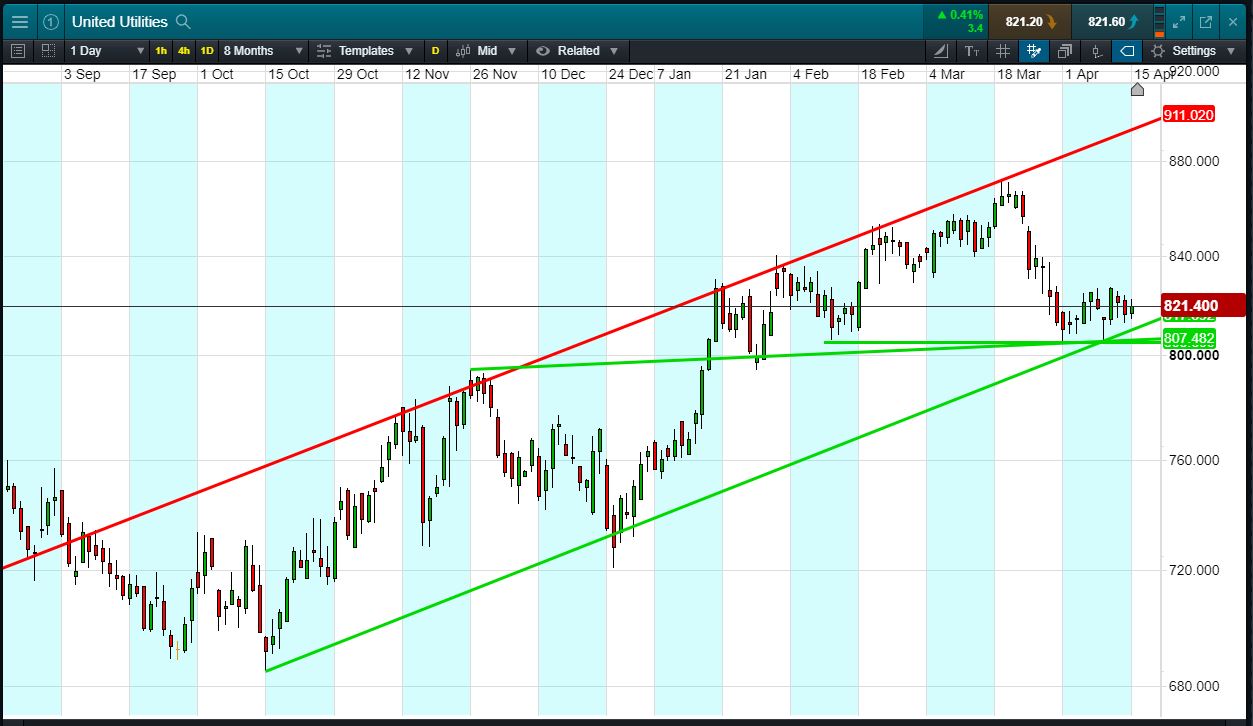The width and height of the screenshot is (1253, 726).
Task: Click the yellow D default button
Action: click(435, 50)
